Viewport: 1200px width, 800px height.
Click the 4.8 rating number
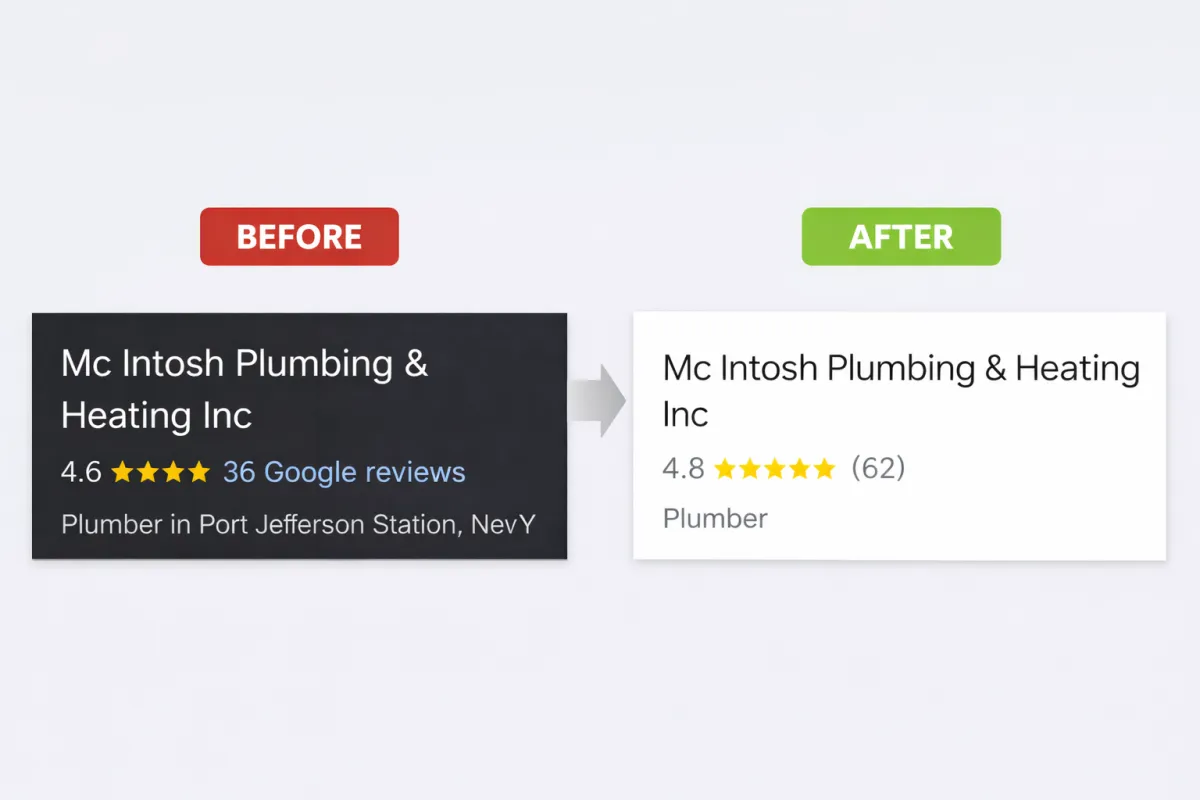click(683, 468)
